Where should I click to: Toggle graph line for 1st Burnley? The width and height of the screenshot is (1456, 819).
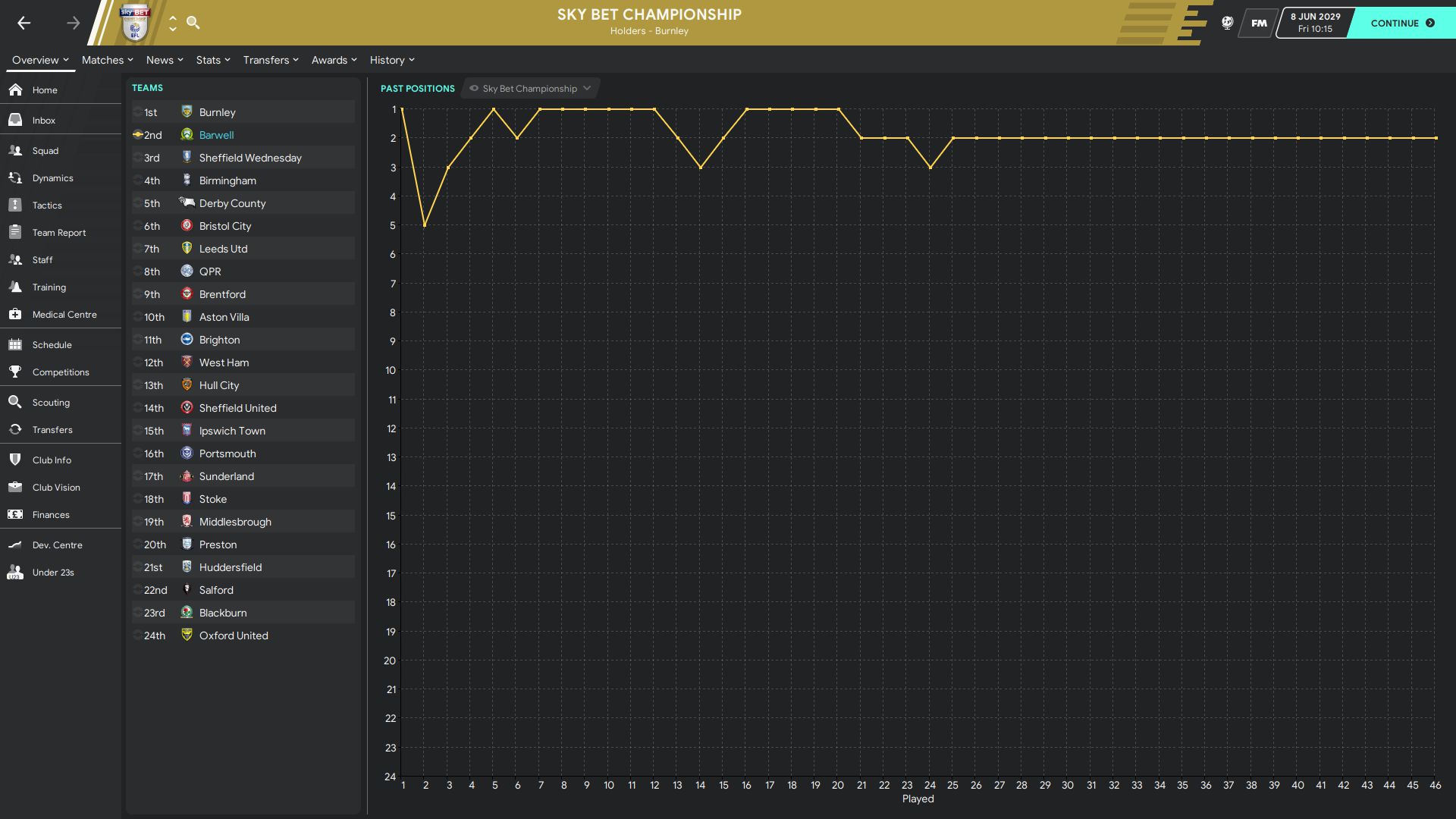pyautogui.click(x=137, y=111)
